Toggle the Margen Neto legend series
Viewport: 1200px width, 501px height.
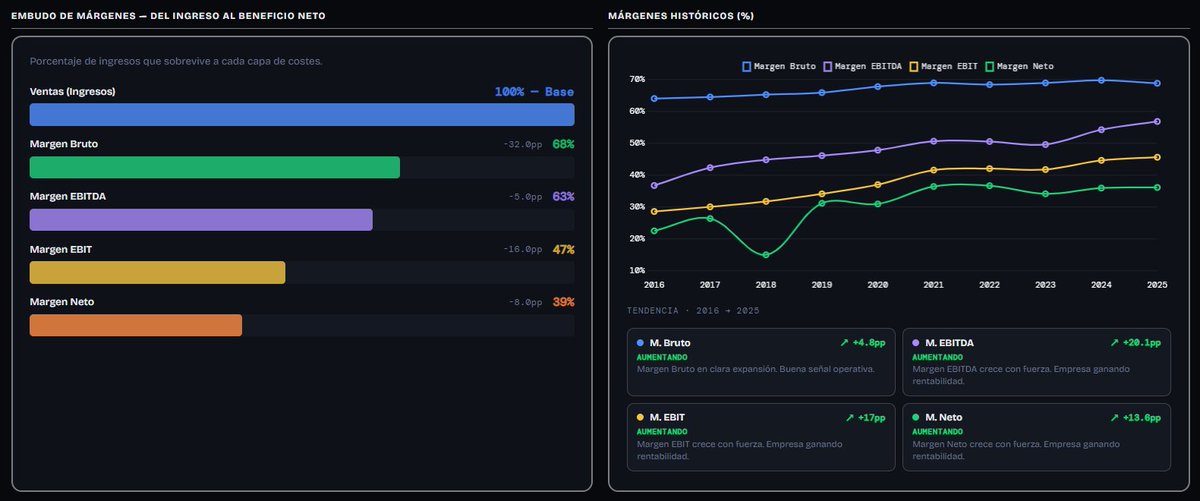[1020, 66]
